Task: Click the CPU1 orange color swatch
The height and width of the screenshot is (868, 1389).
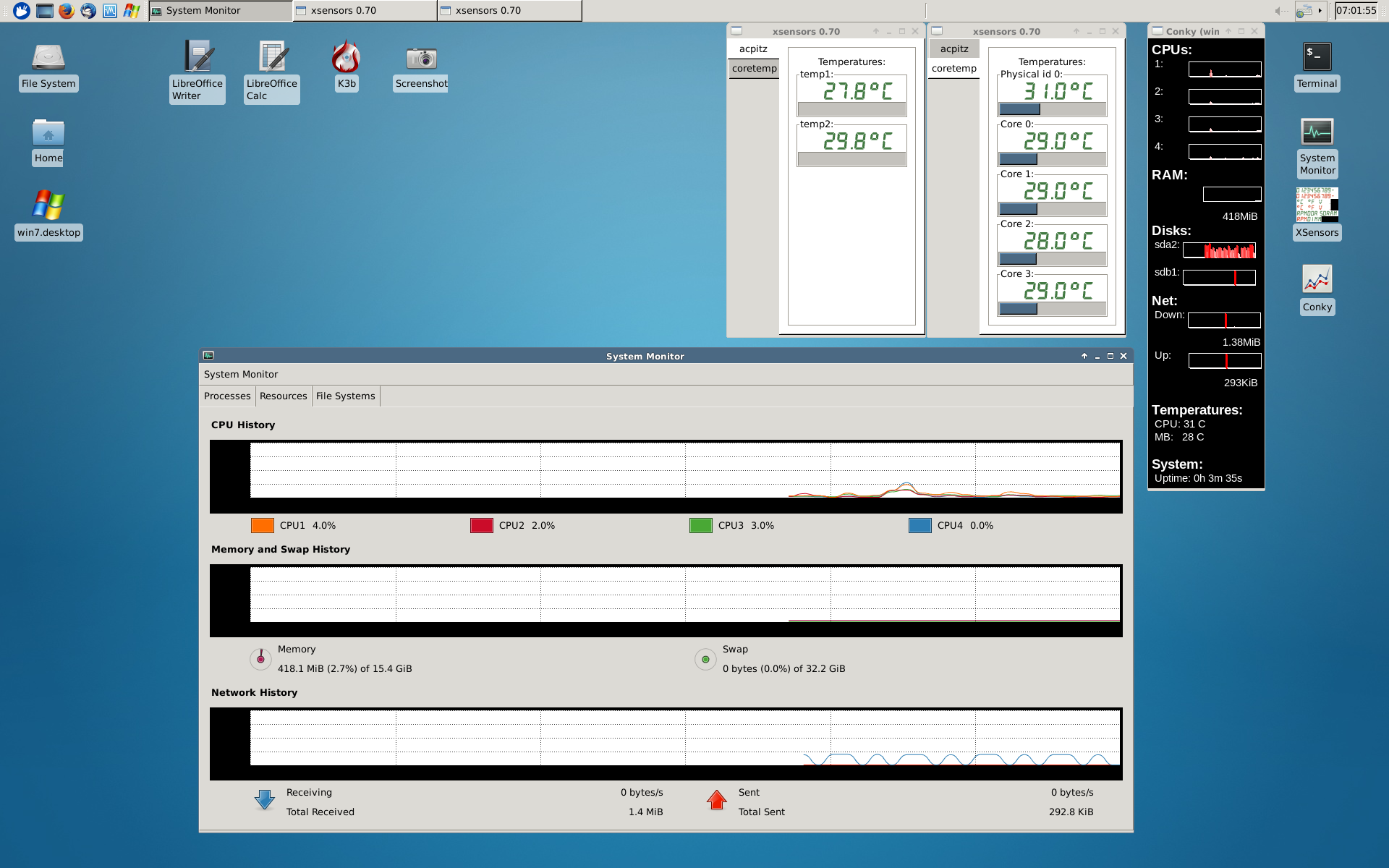Action: click(262, 526)
